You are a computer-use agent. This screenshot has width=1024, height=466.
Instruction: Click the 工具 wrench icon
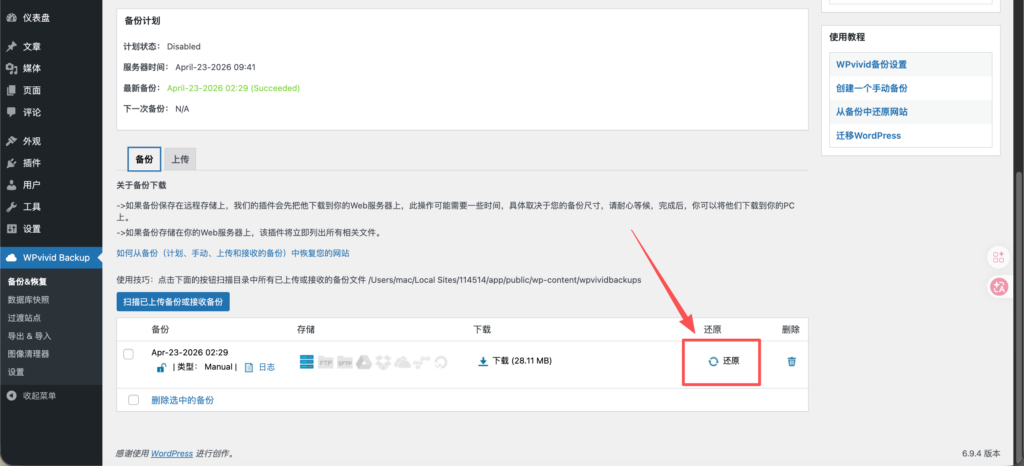pyautogui.click(x=11, y=207)
